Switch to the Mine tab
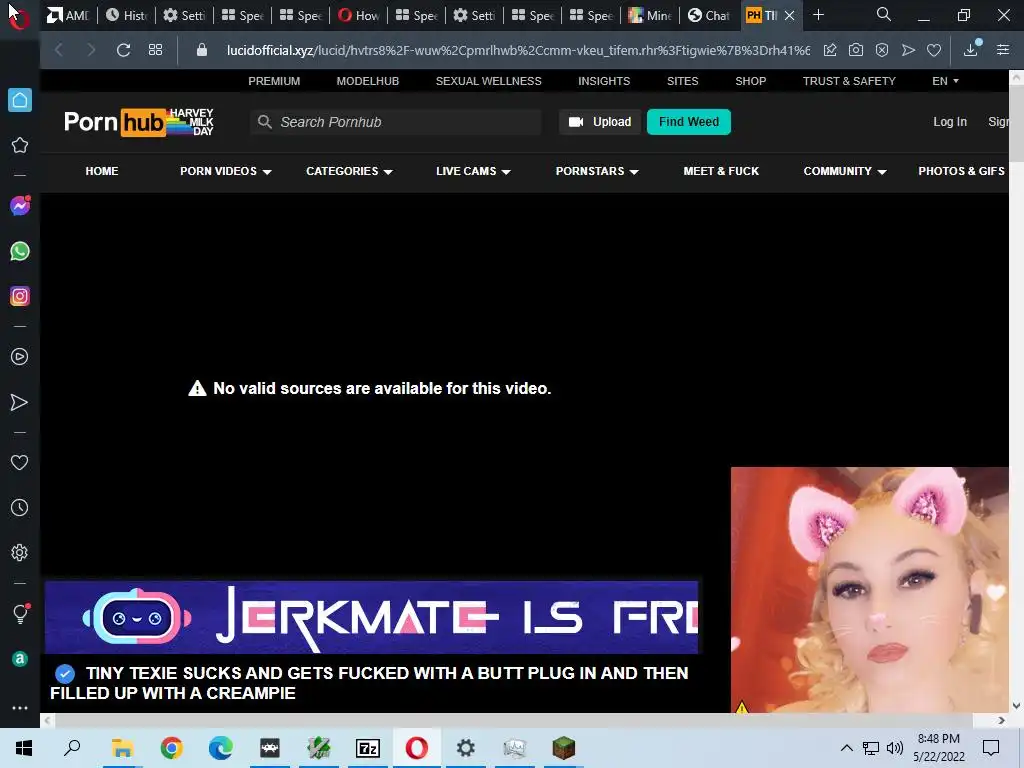This screenshot has height=768, width=1024. tap(650, 15)
